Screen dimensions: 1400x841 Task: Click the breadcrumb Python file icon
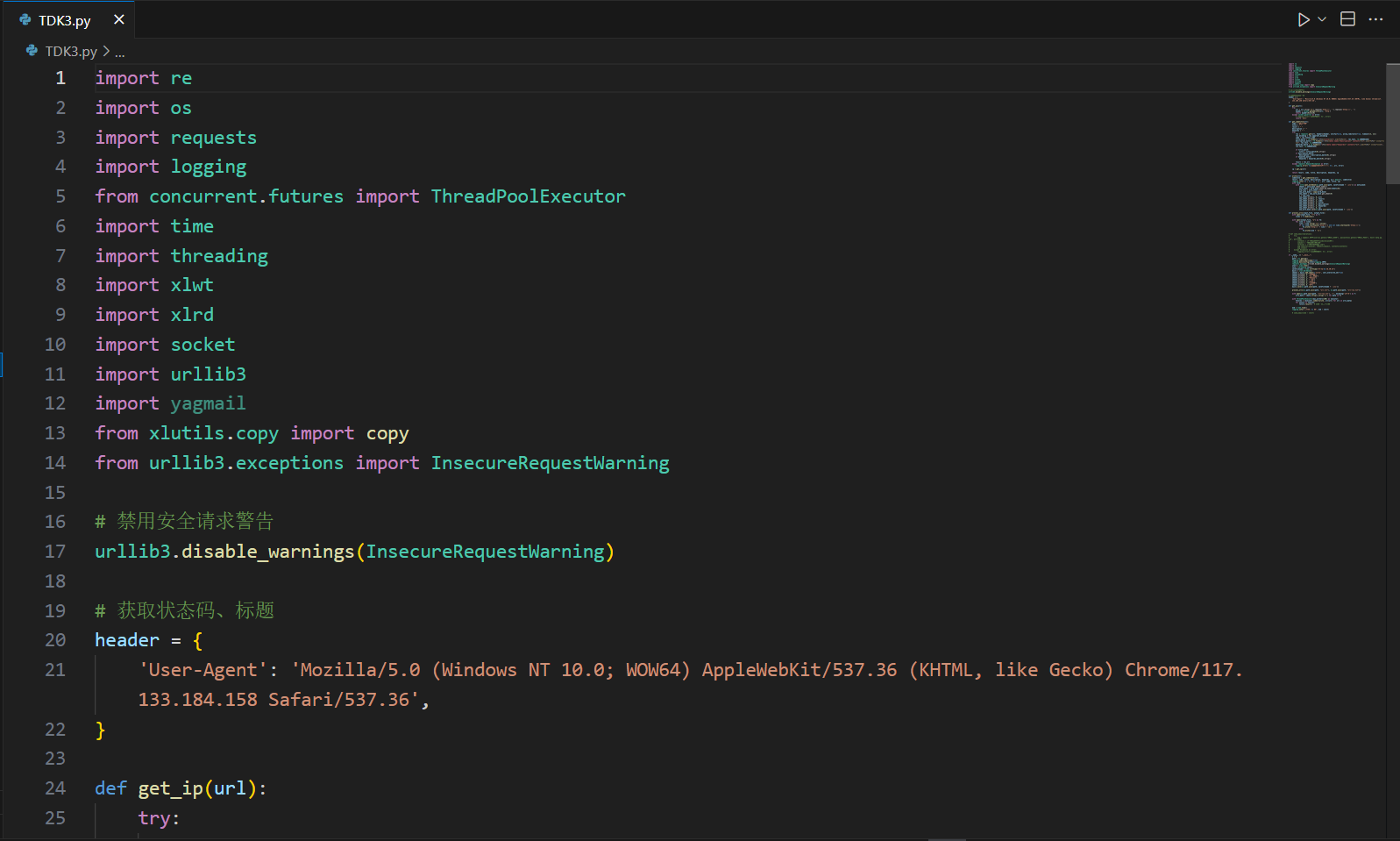pyautogui.click(x=32, y=52)
